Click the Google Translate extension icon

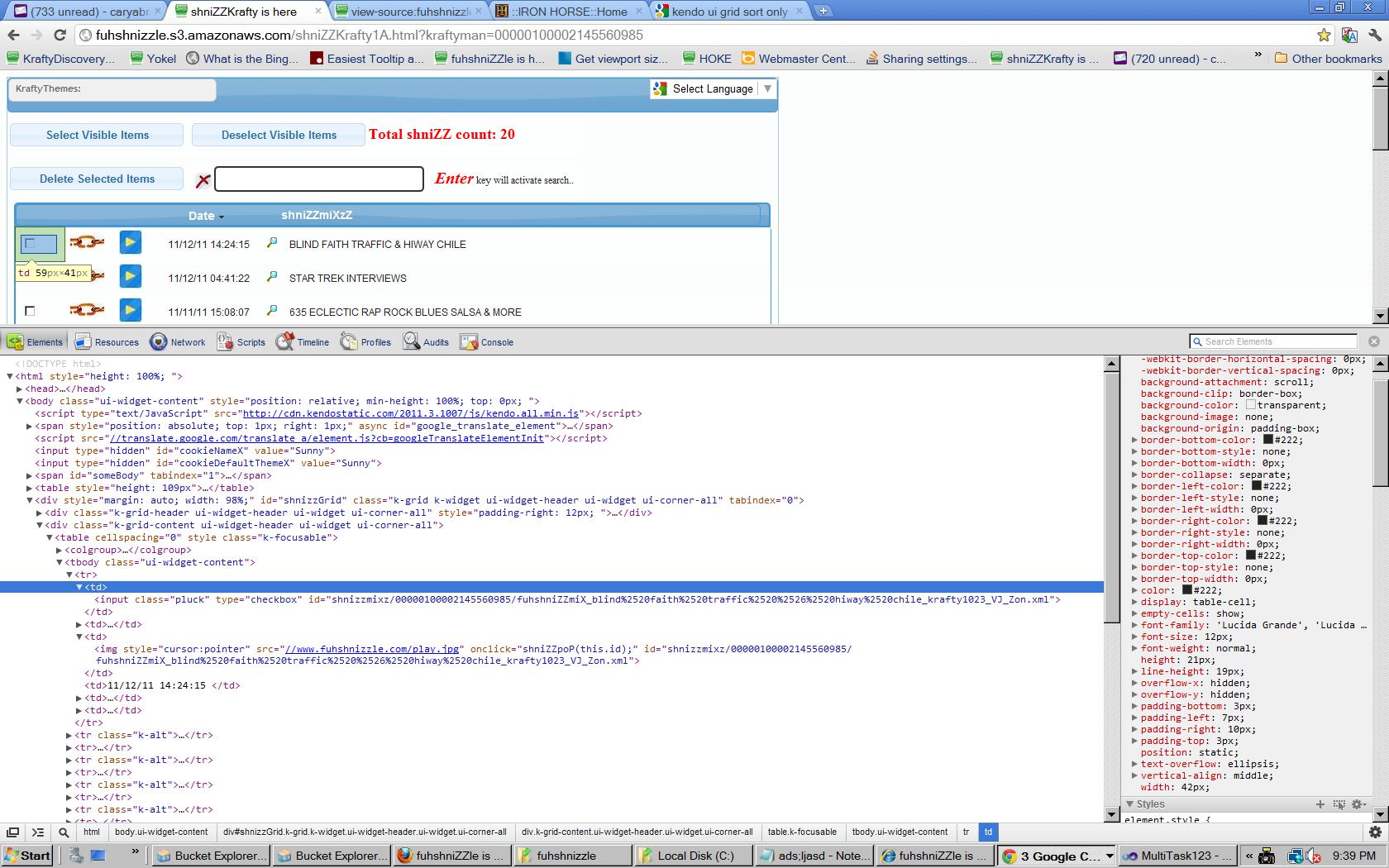[1349, 35]
